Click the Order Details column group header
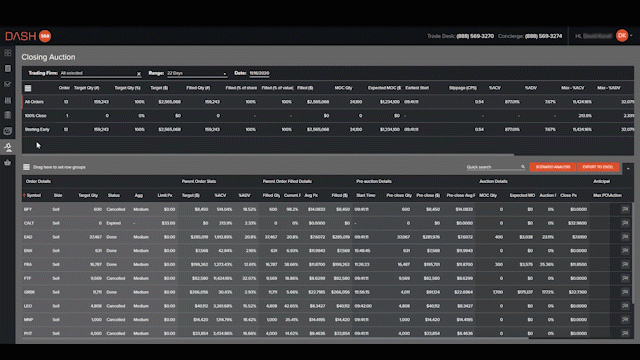 (38, 181)
